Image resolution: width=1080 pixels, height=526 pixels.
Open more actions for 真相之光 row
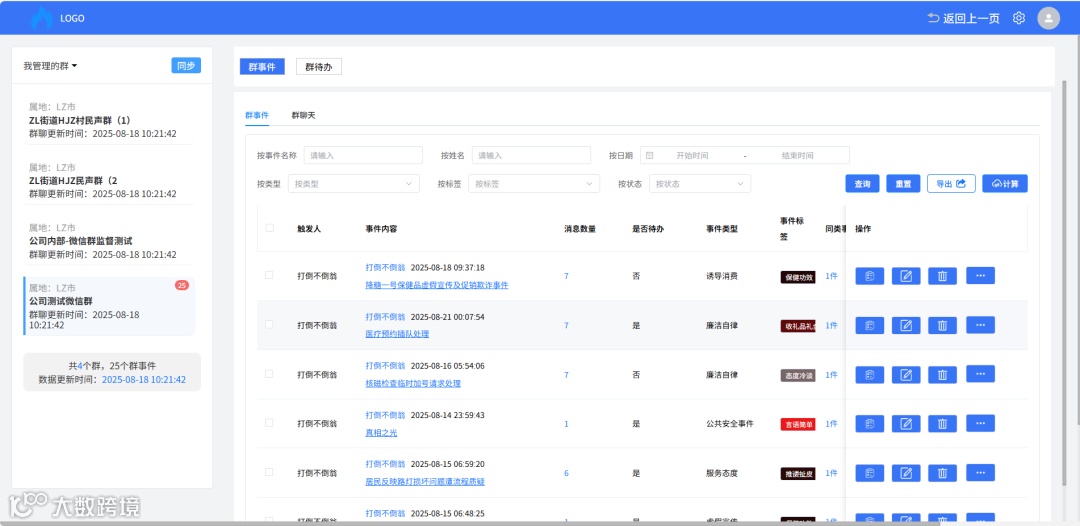pos(981,423)
